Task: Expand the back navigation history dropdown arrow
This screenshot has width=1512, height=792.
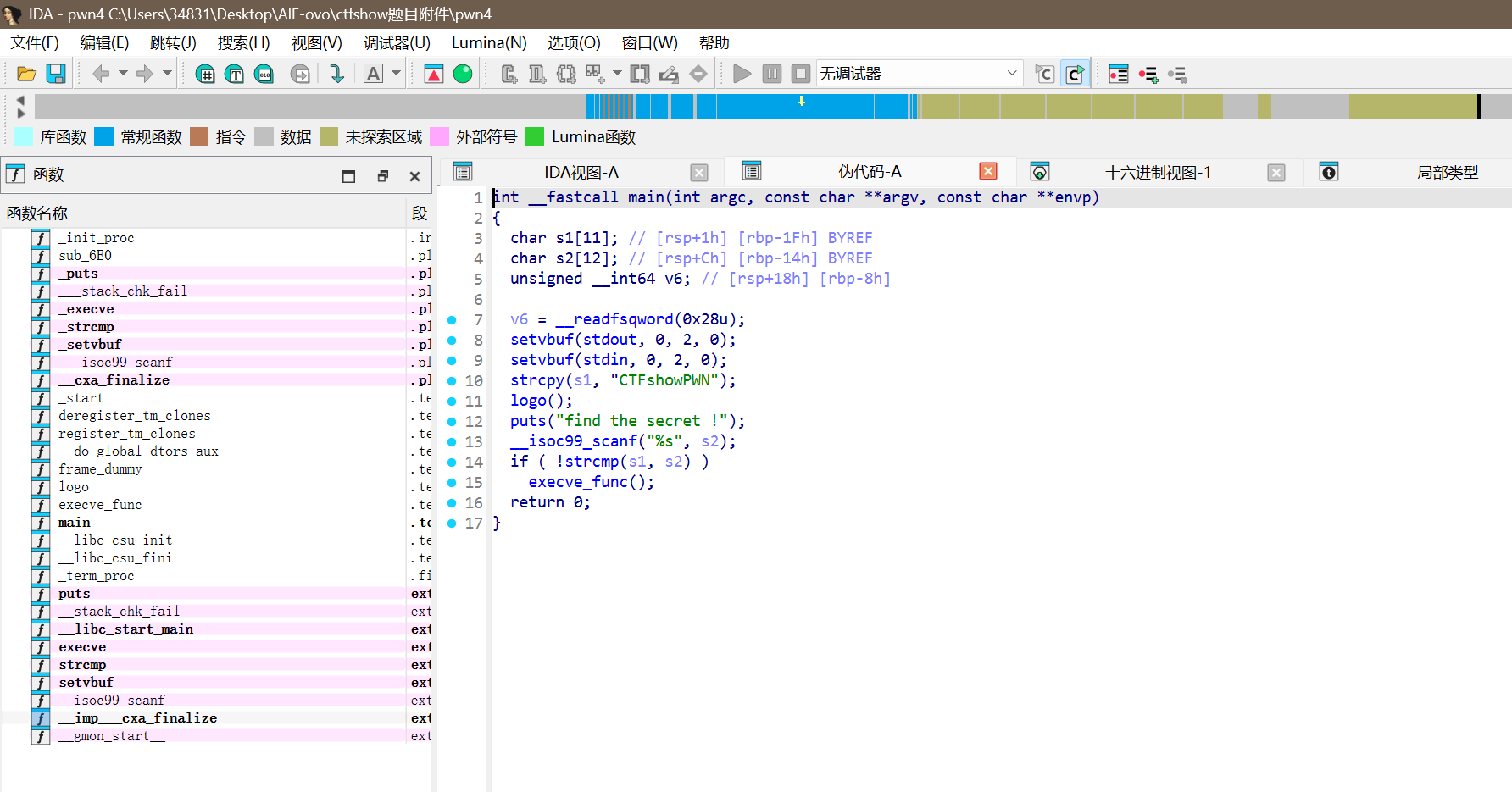Action: coord(123,74)
